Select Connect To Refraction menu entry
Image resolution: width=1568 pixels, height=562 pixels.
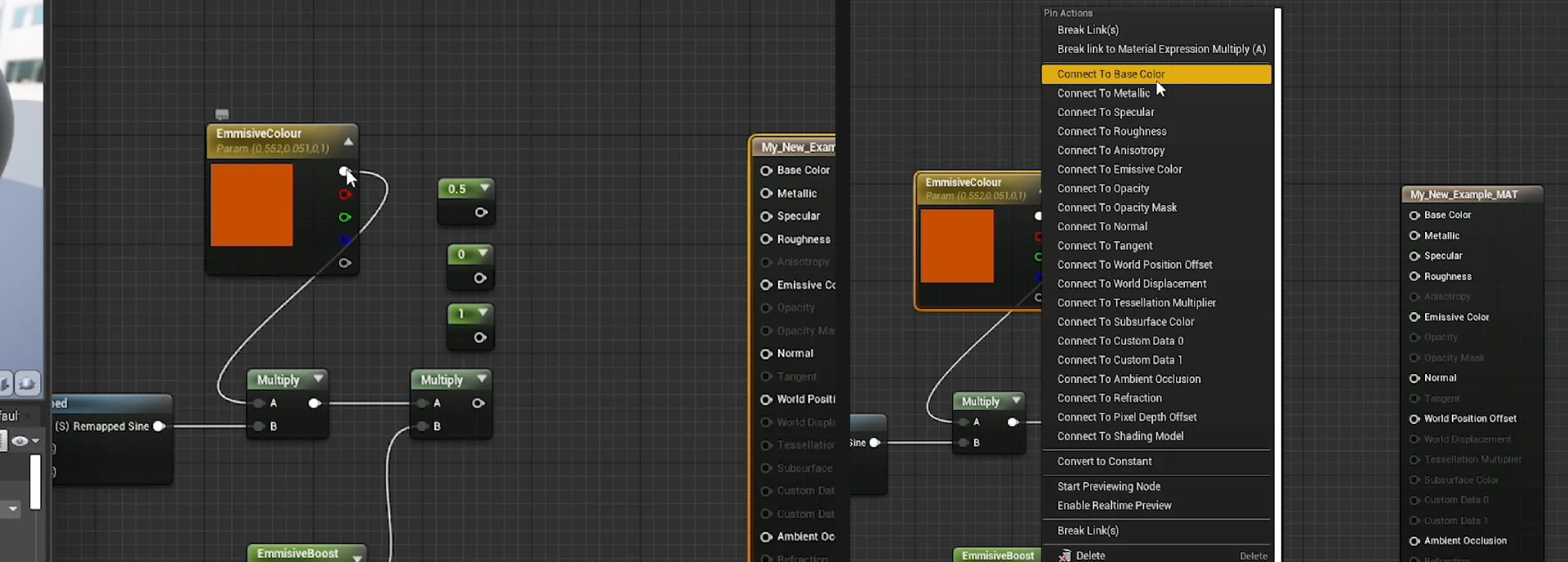pos(1156,398)
